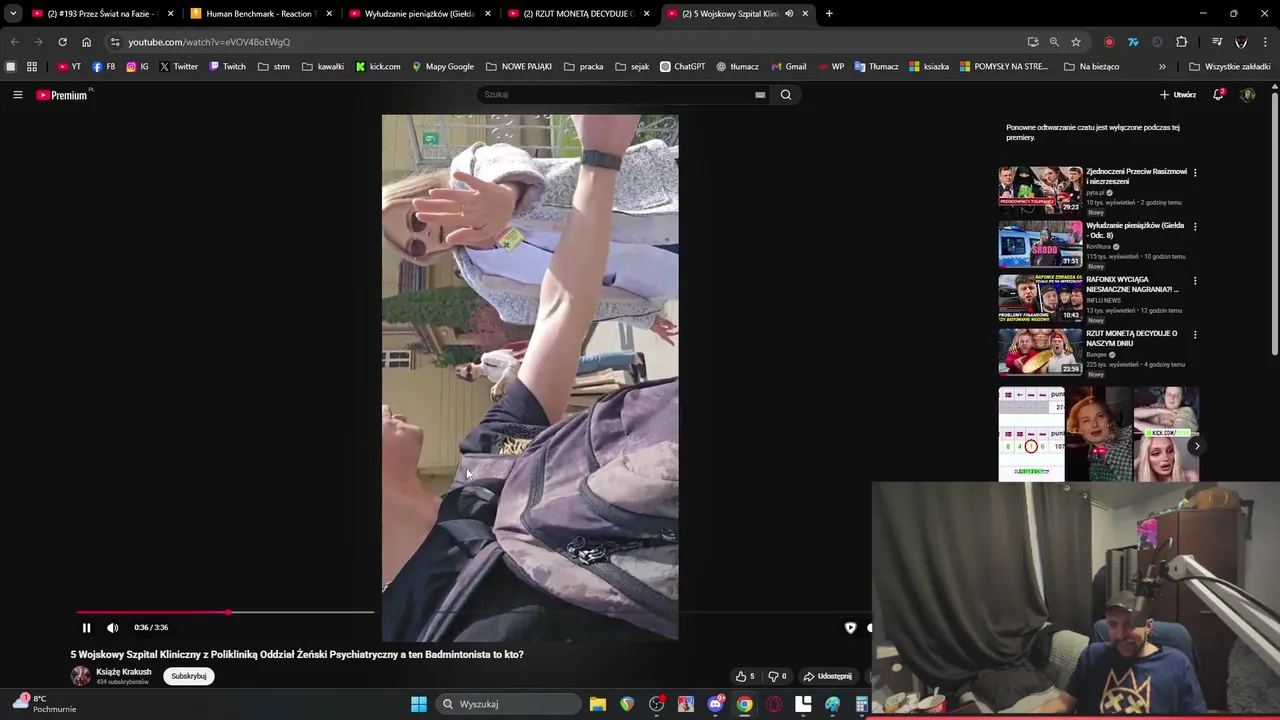
Task: Open Mapy Google bookmark
Action: point(443,67)
